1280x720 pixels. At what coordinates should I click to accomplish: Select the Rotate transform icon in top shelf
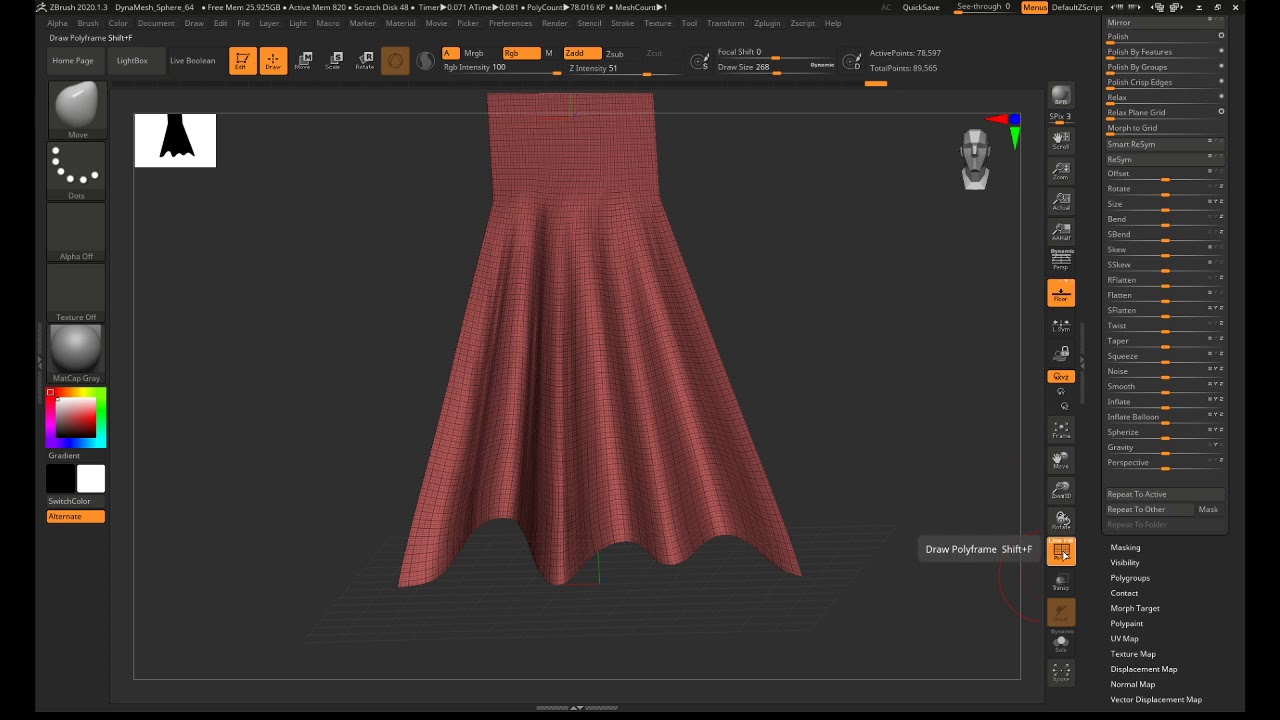click(x=365, y=61)
